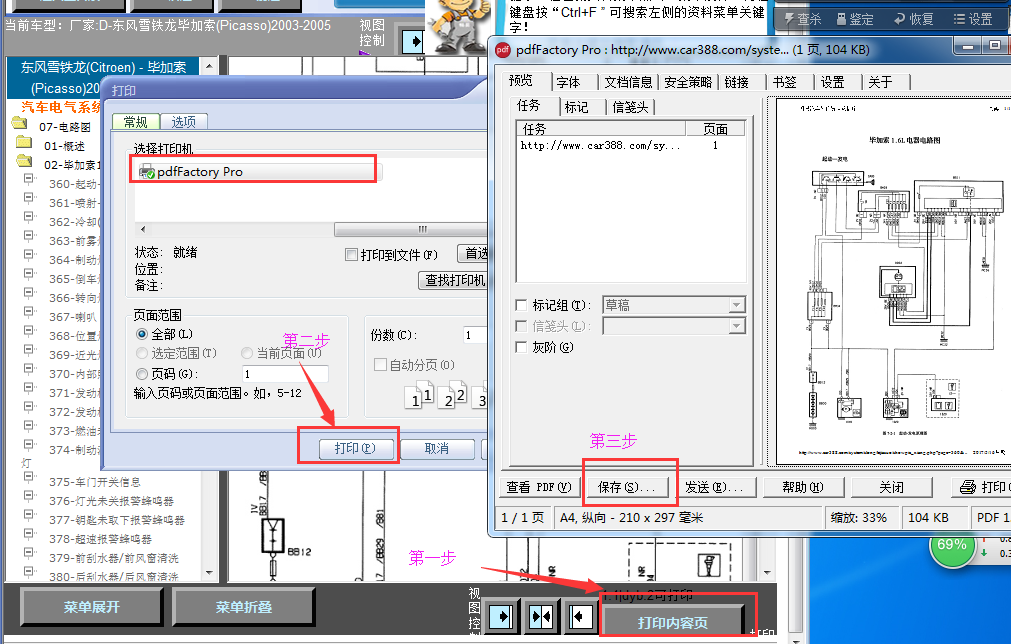
Task: Click the 查杀 lightning icon in the top toolbar
Action: pyautogui.click(x=789, y=19)
